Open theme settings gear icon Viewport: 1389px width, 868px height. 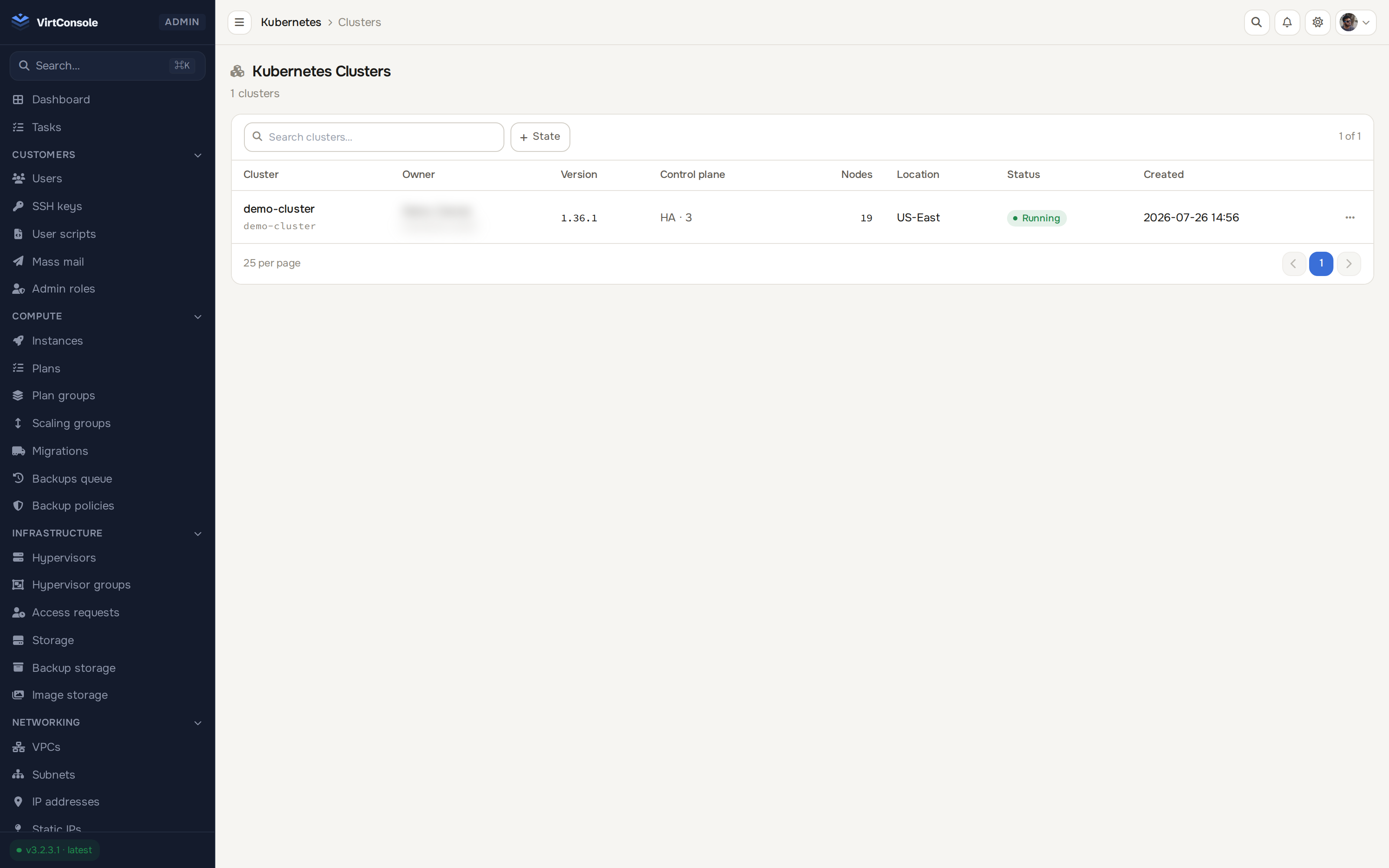1317,23
